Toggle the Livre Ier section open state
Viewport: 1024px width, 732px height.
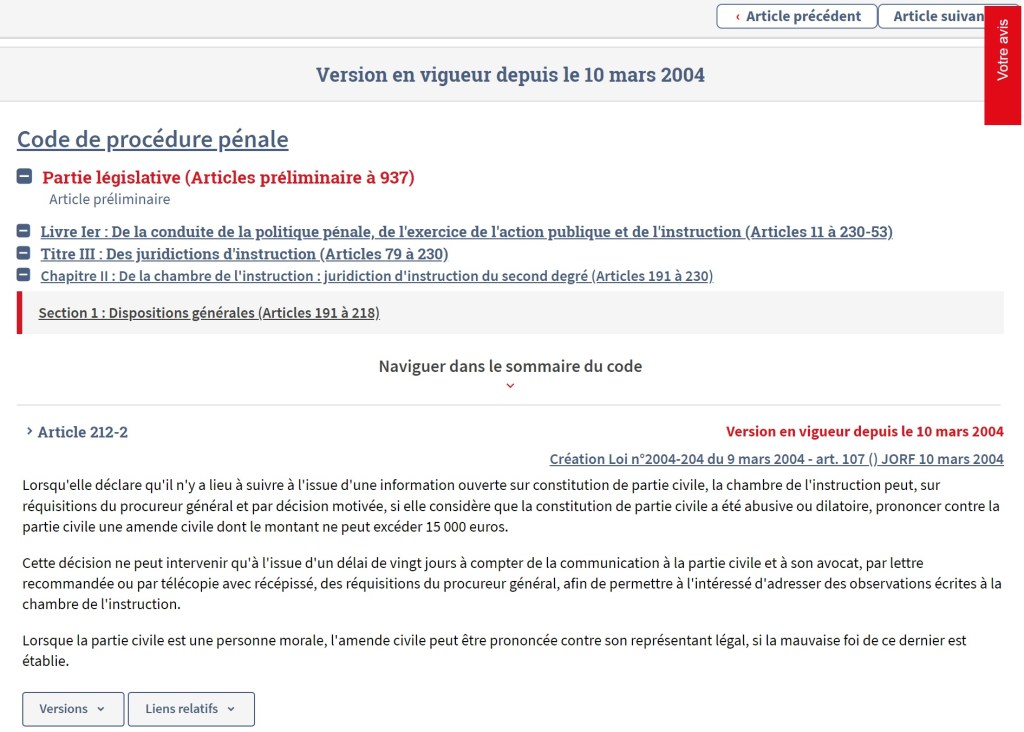click(x=22, y=231)
